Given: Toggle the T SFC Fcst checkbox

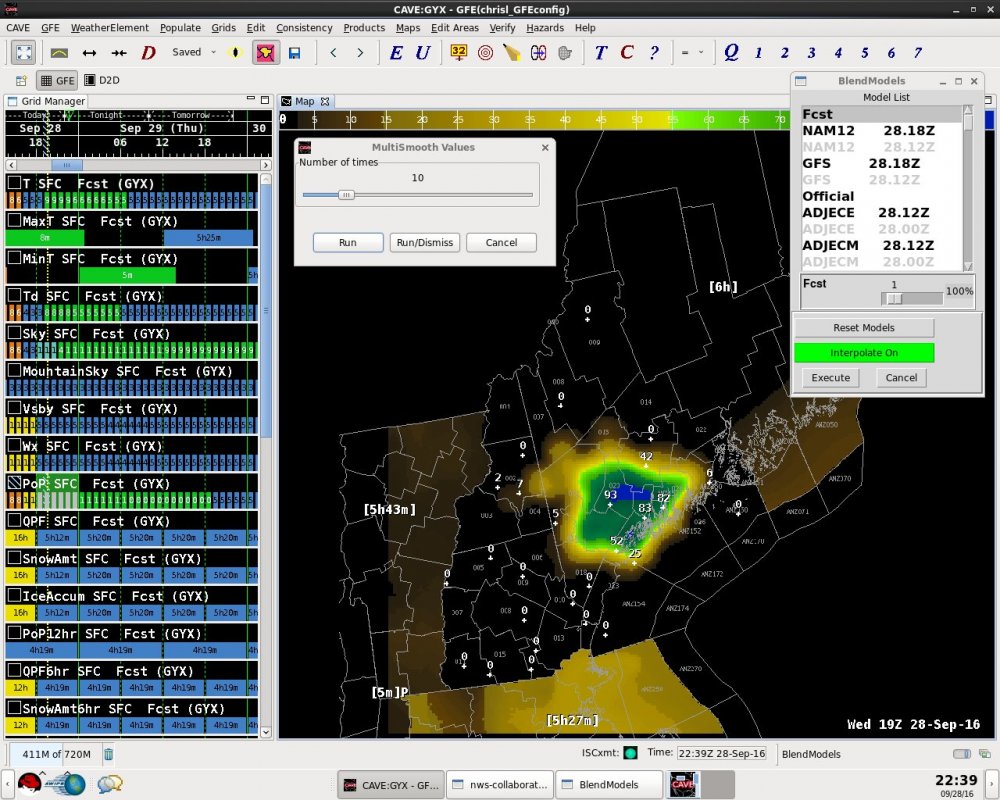Looking at the screenshot, I should 14,183.
